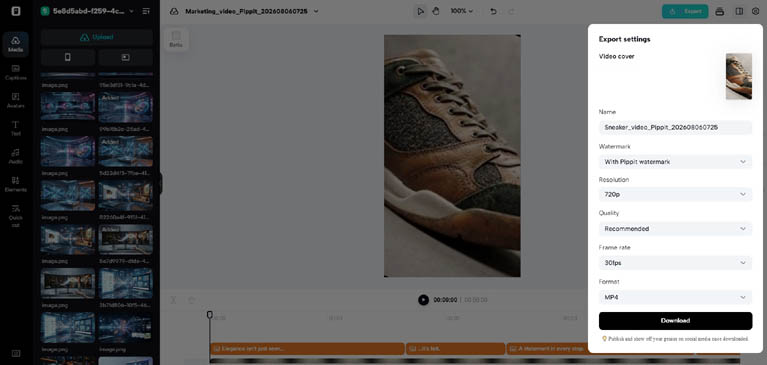Click the Upload button

click(97, 37)
